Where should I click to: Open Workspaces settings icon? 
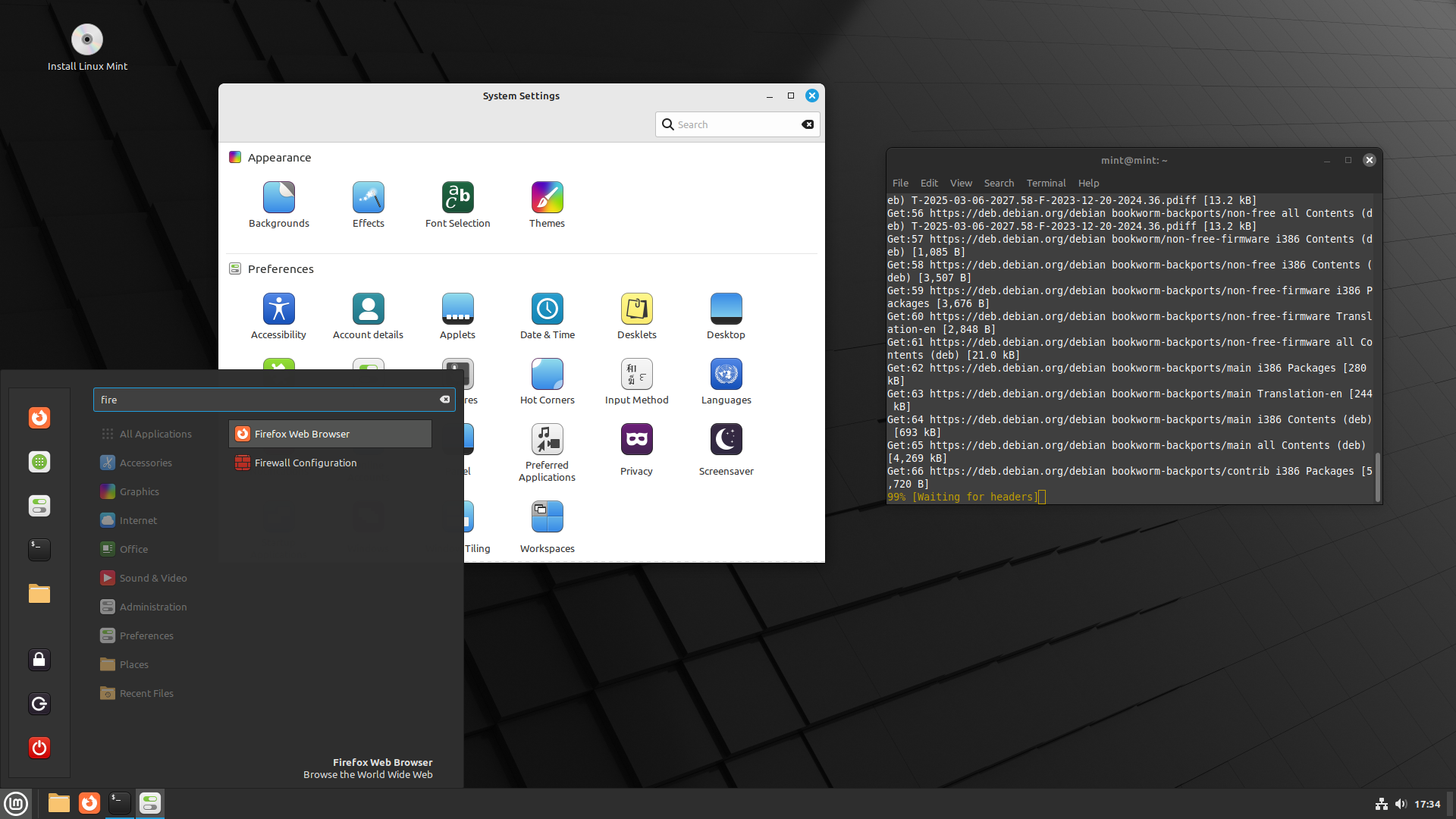coord(547,518)
